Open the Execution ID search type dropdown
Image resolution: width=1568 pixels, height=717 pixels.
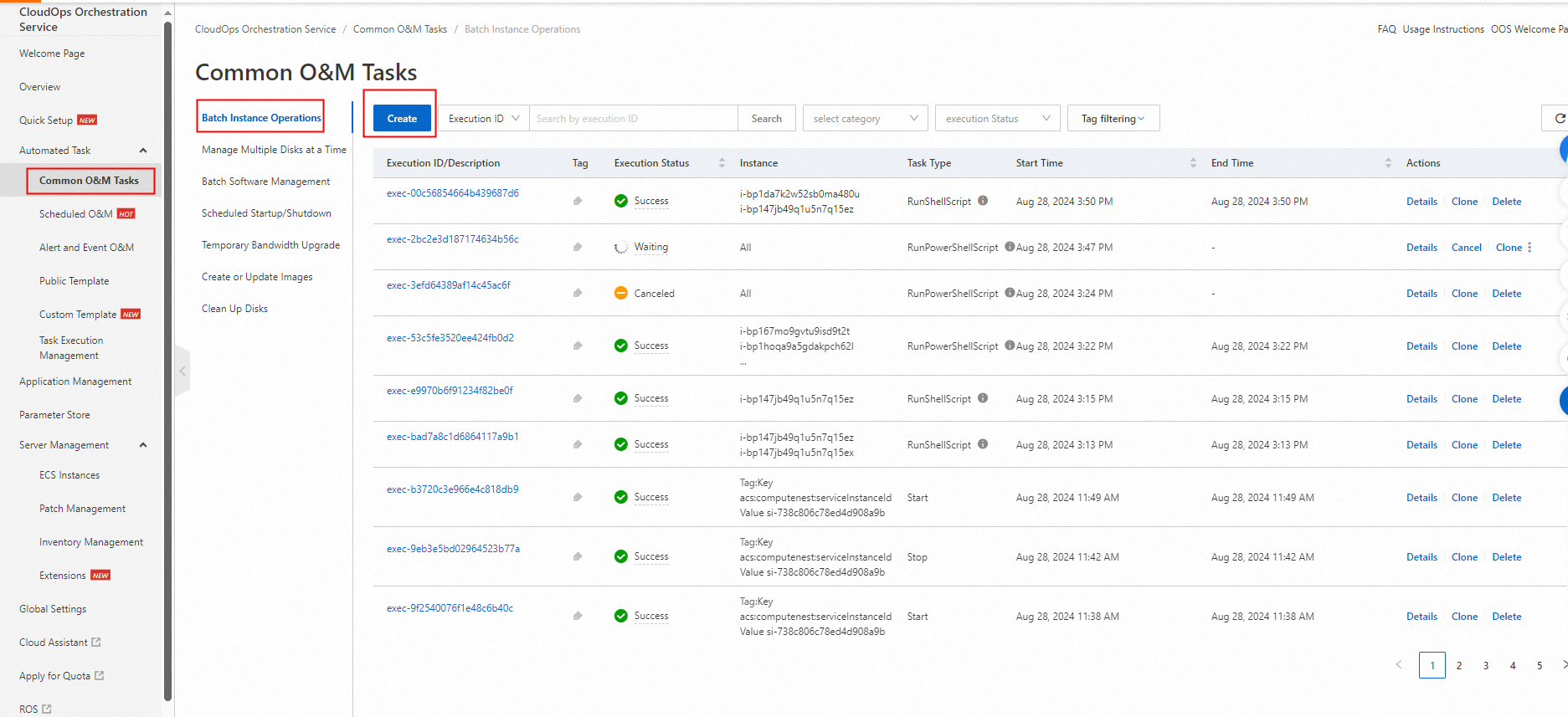pyautogui.click(x=484, y=118)
